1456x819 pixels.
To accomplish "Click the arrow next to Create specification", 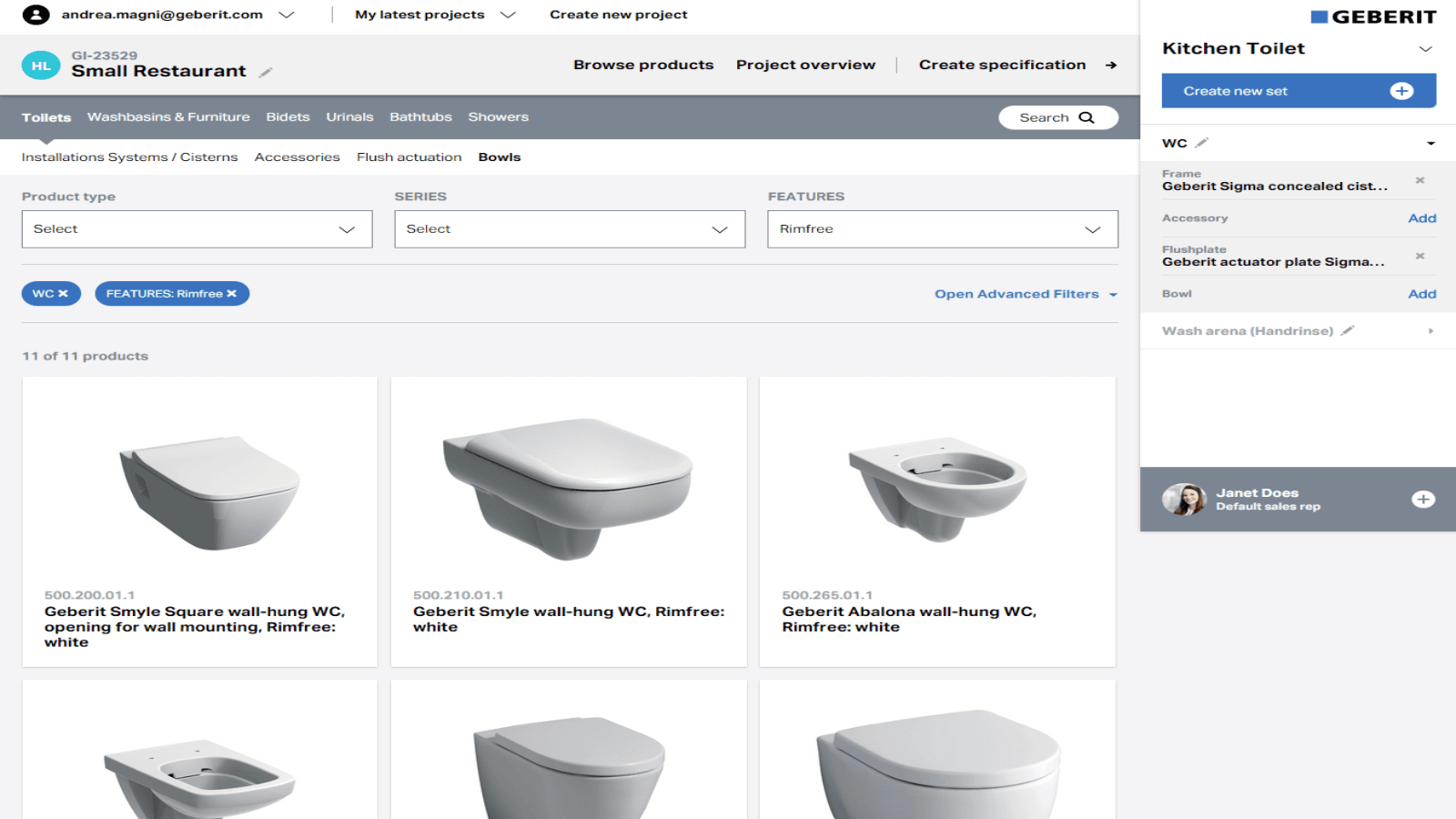I will 1111,65.
